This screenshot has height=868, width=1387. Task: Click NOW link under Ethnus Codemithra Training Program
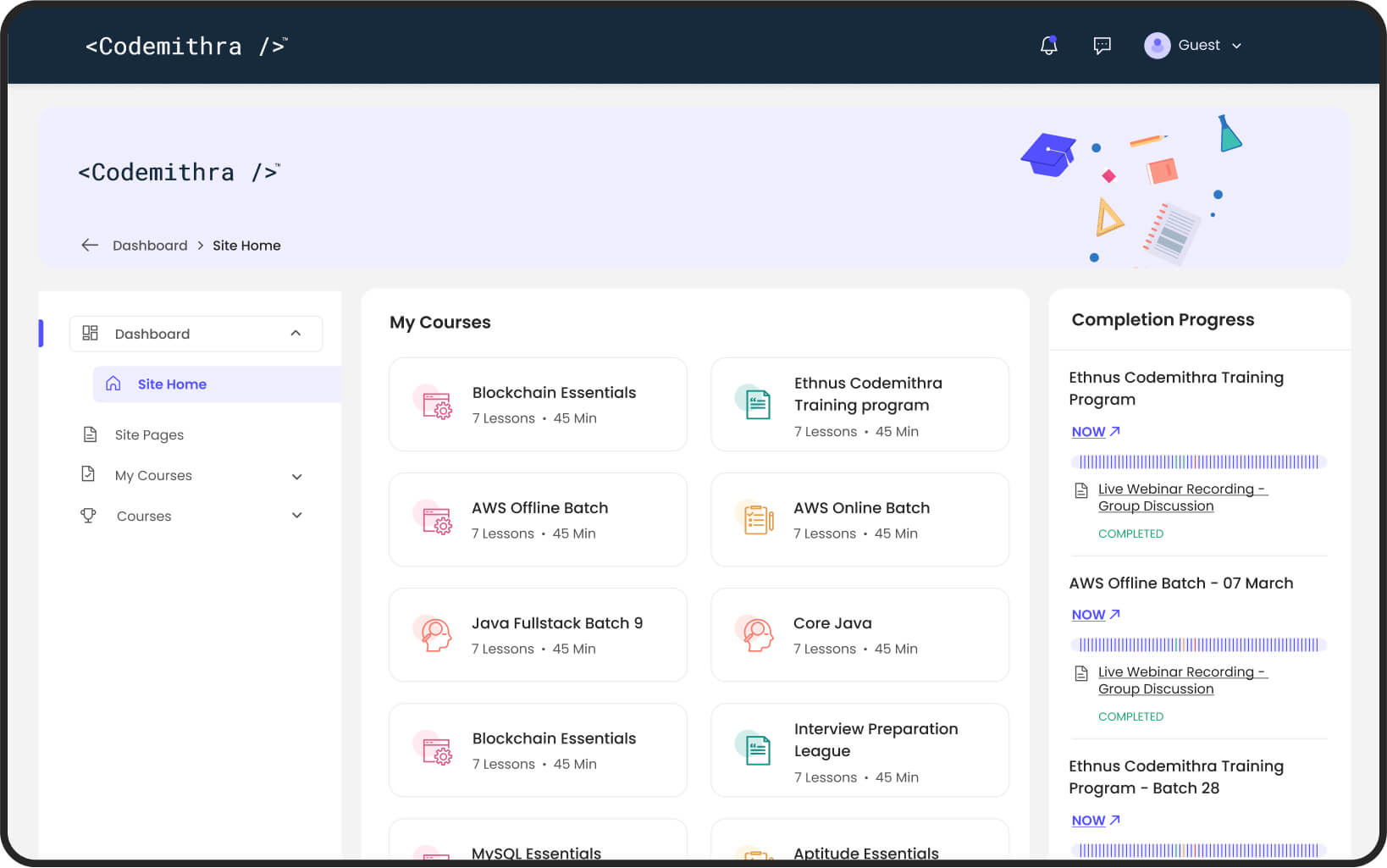click(1096, 432)
